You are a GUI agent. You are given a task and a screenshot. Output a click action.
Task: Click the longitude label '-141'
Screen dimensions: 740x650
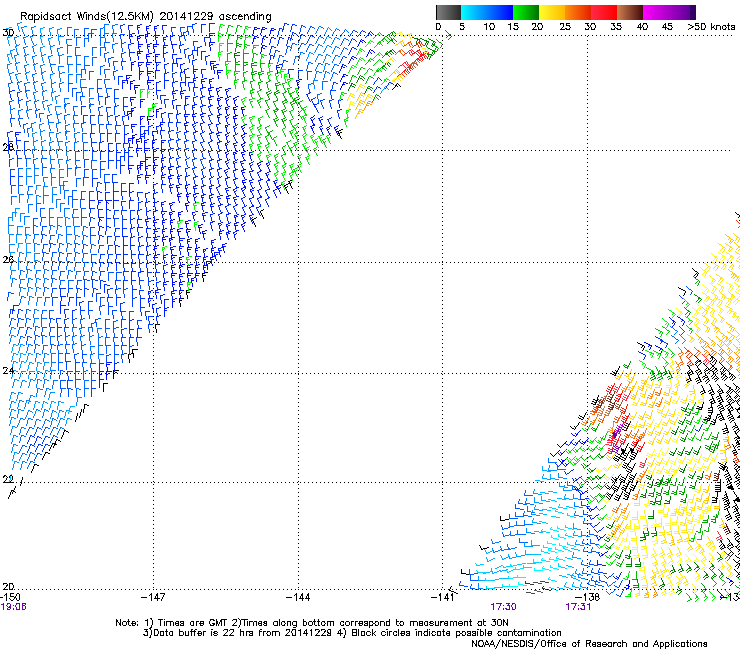point(443,597)
